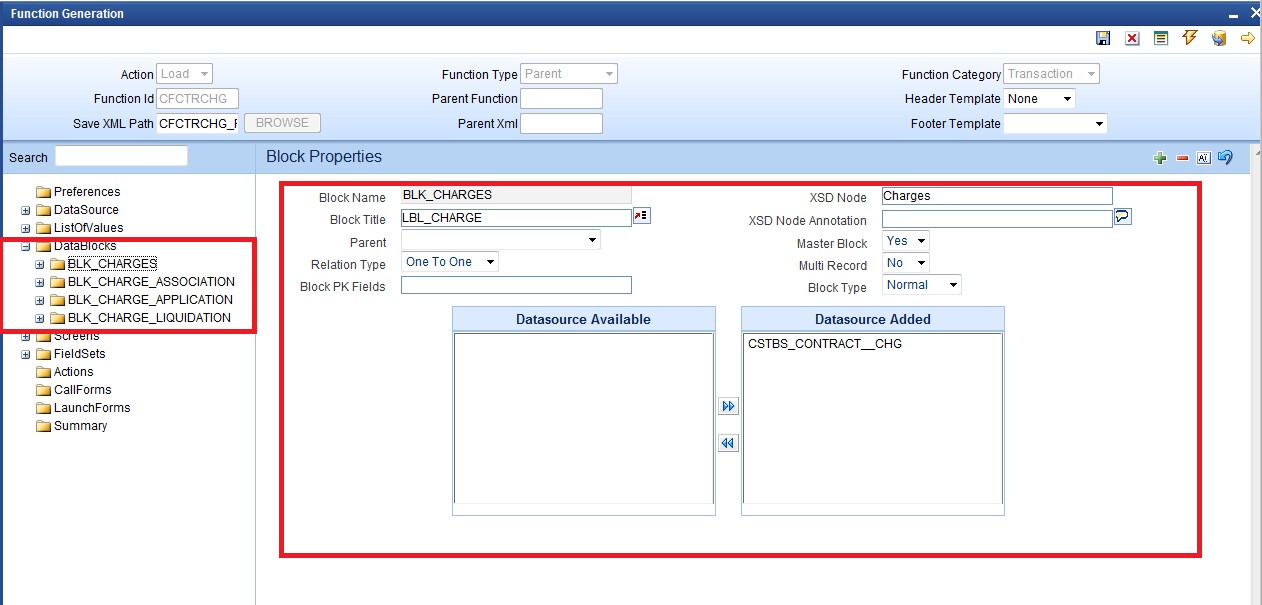The height and width of the screenshot is (605, 1262).
Task: Open the Parent dropdown in Block Properties
Action: 500,240
